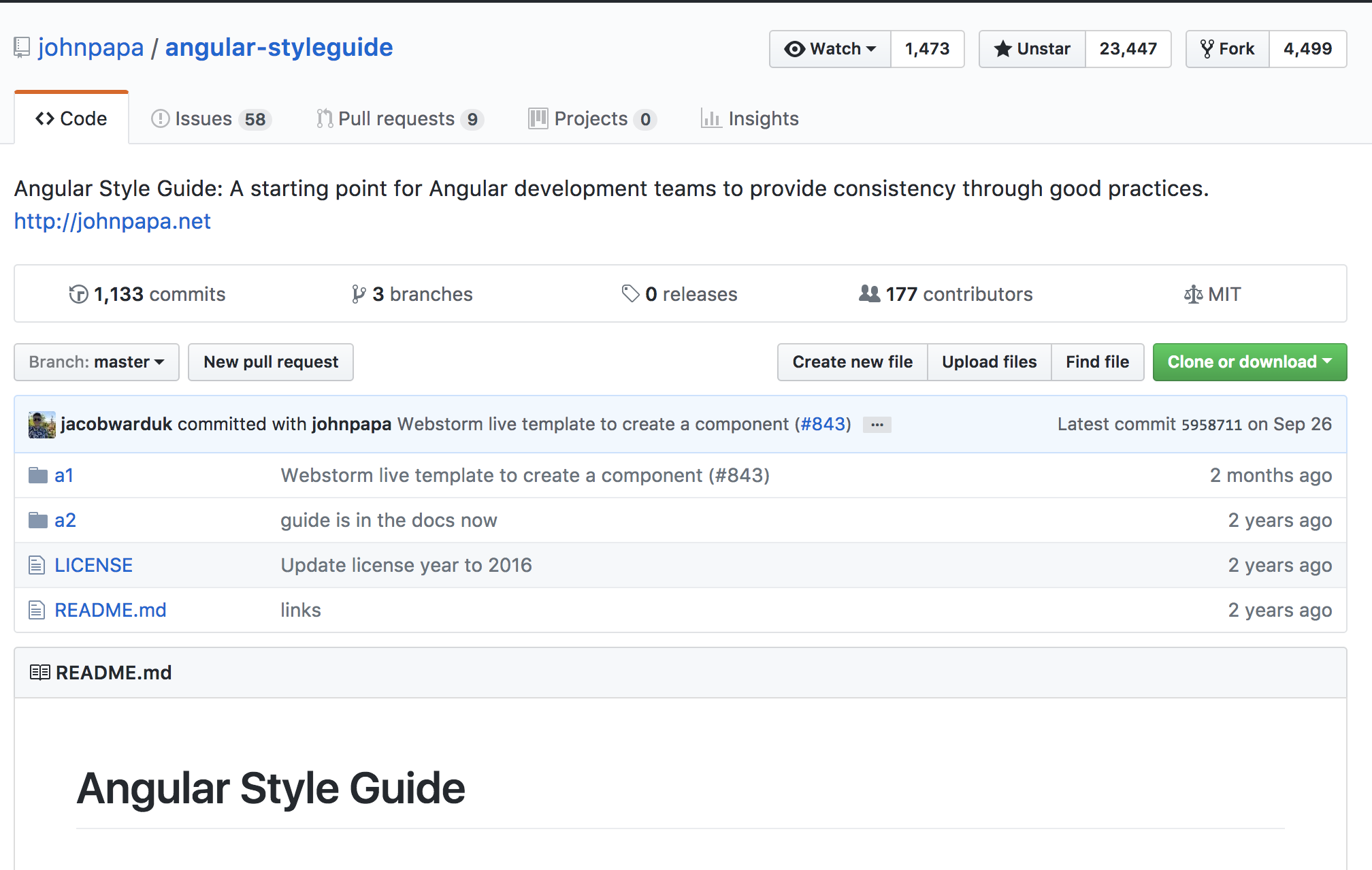Click the branches fork icon
Screen dimensions: 1372x870
[x=358, y=294]
